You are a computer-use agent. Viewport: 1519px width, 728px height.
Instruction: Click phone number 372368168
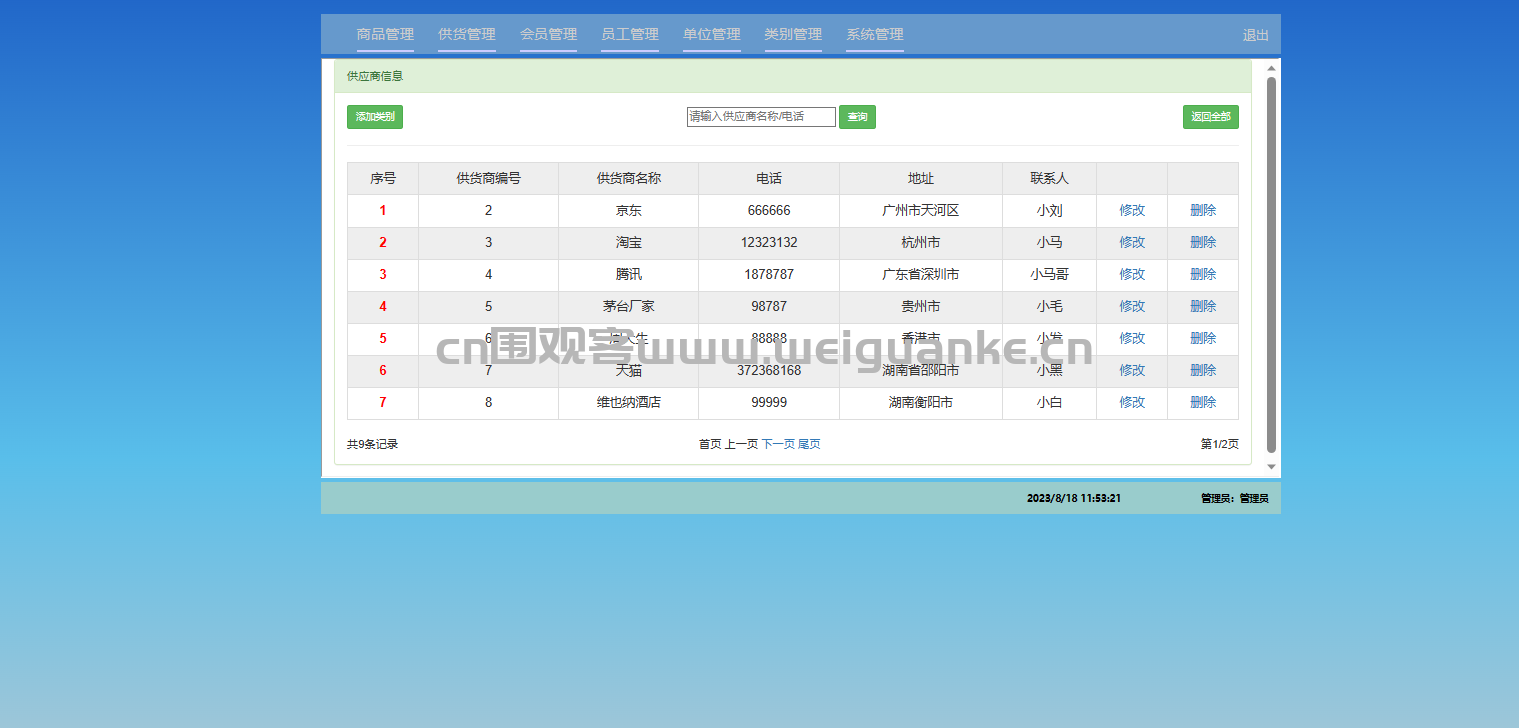769,370
